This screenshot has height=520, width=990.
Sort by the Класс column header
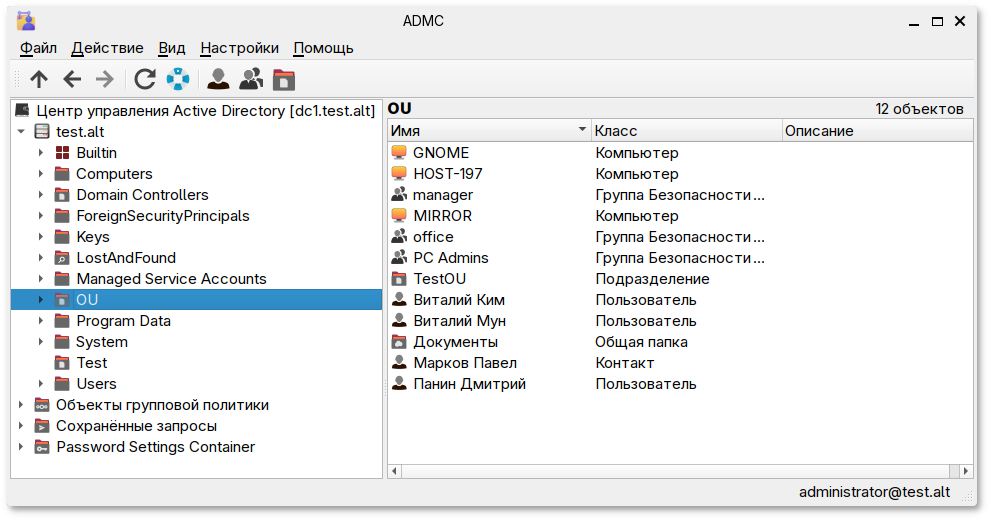[x=687, y=131]
